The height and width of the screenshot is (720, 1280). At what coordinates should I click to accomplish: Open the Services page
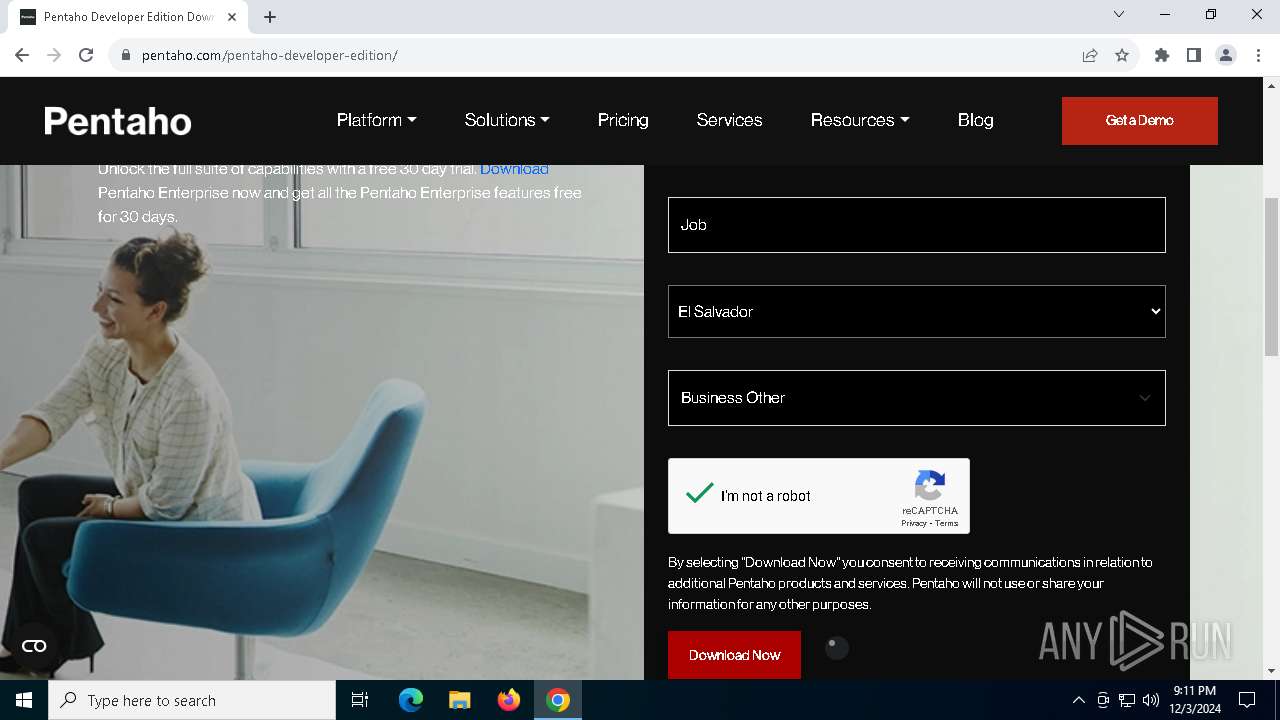pyautogui.click(x=729, y=120)
